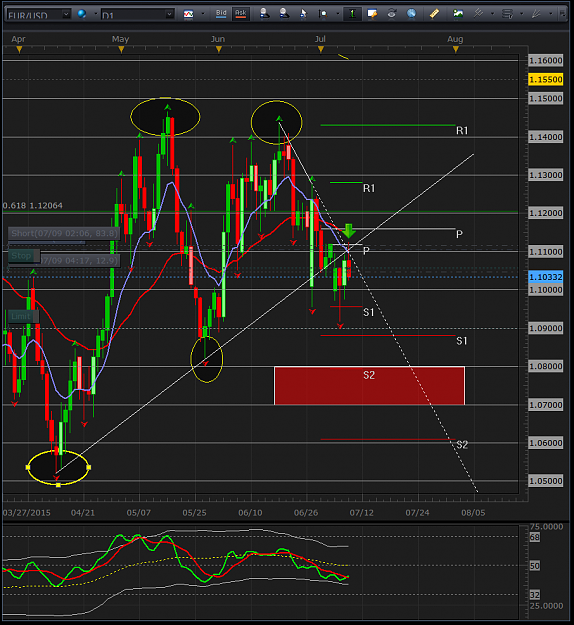Click the 50 level on indicator scale
The width and height of the screenshot is (574, 625).
[x=535, y=566]
